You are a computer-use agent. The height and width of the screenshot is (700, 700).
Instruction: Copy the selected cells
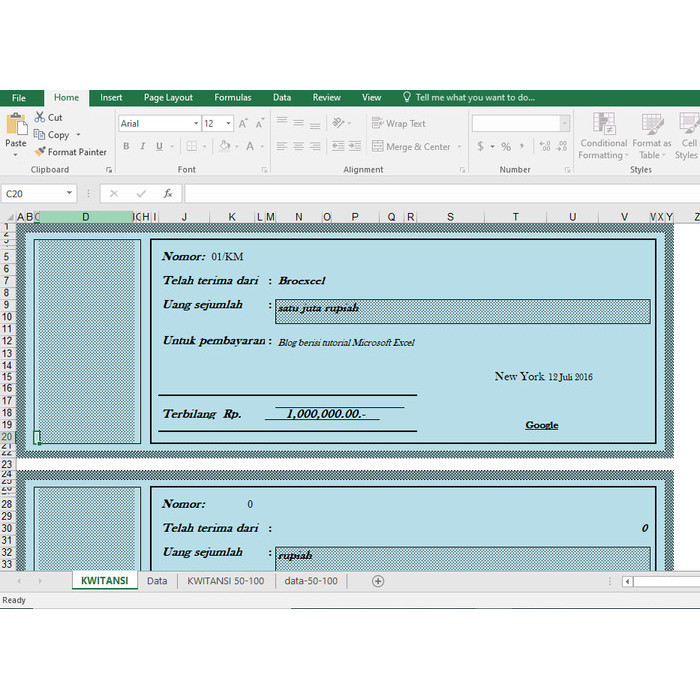52,135
